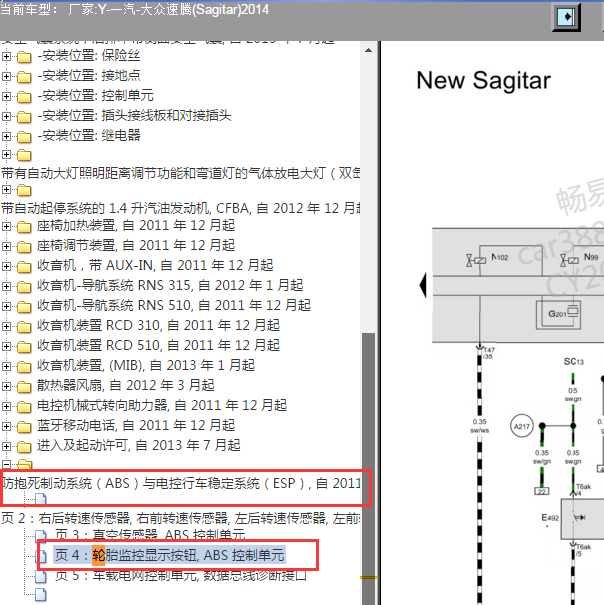Open 页 5 车载电网控制单元 page
This screenshot has width=604, height=605.
(181, 576)
